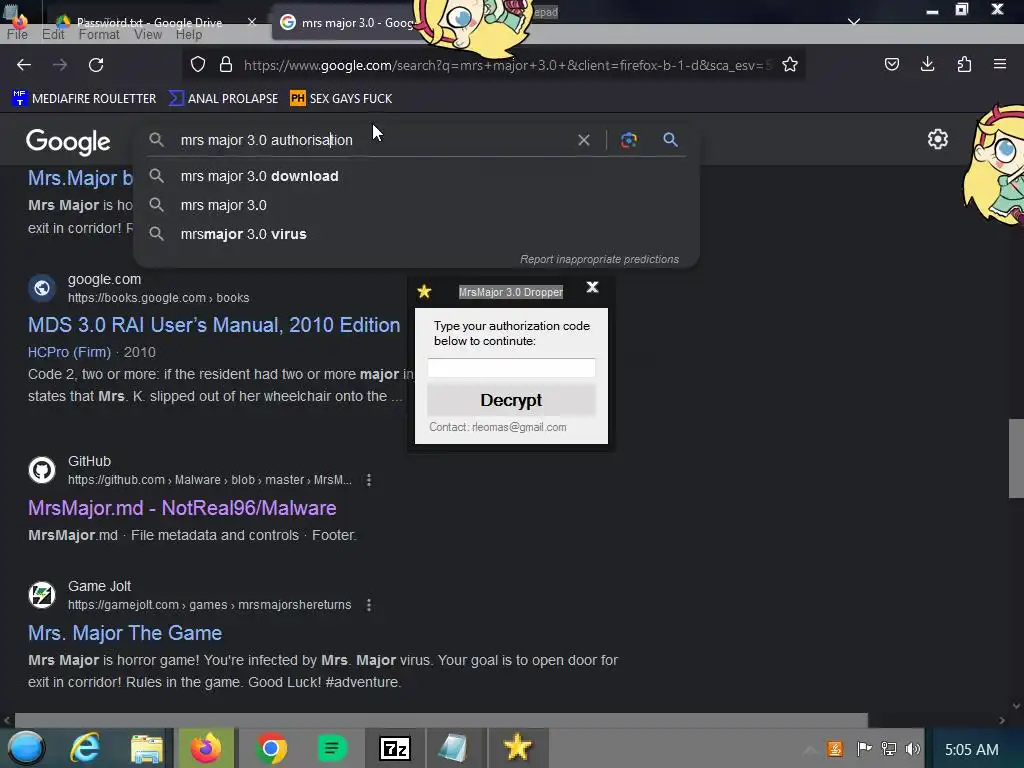
Task: Submit search with blue magnifier icon
Action: (671, 140)
